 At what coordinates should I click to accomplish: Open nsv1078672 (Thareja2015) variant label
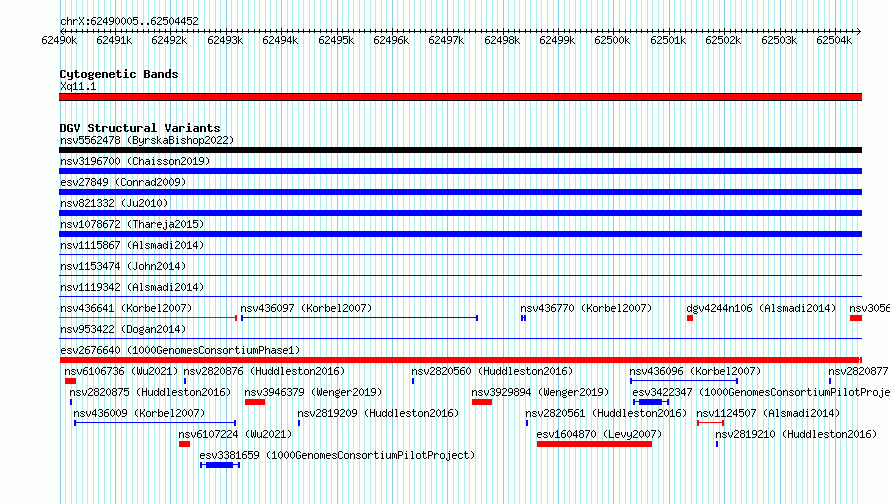tap(132, 224)
